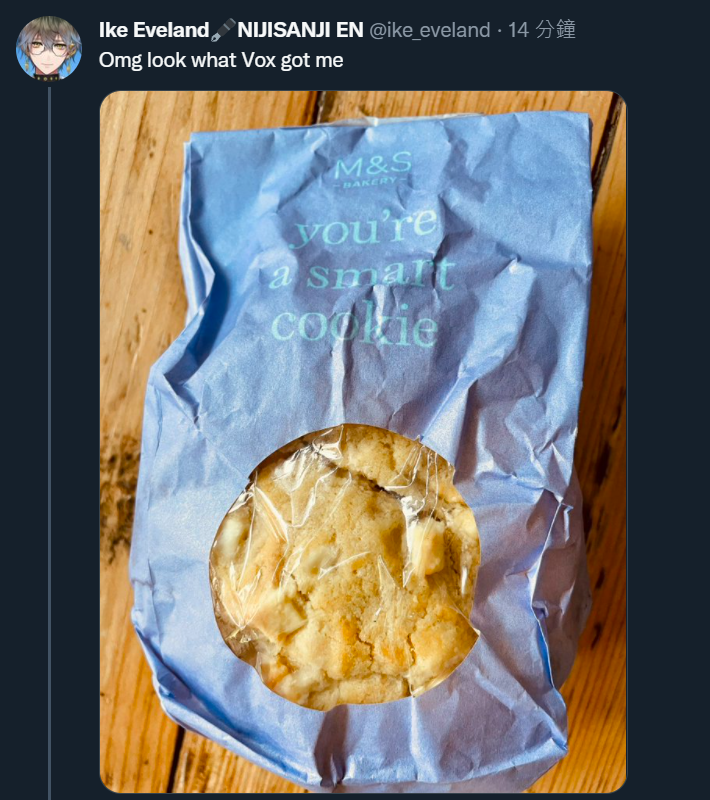Click the NIJISANJI EN part of the name
Image resolution: width=710 pixels, height=800 pixels.
(x=300, y=30)
